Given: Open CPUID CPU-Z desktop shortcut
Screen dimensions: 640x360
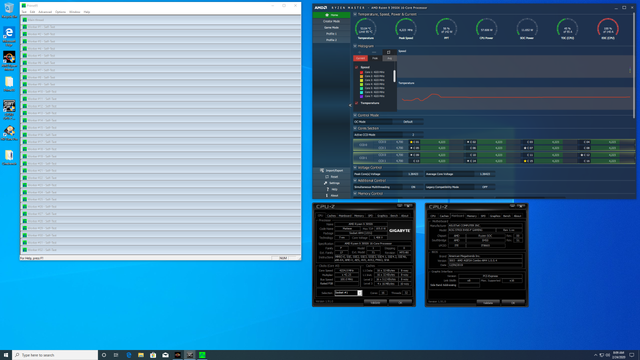Looking at the screenshot, I should [x=9, y=109].
